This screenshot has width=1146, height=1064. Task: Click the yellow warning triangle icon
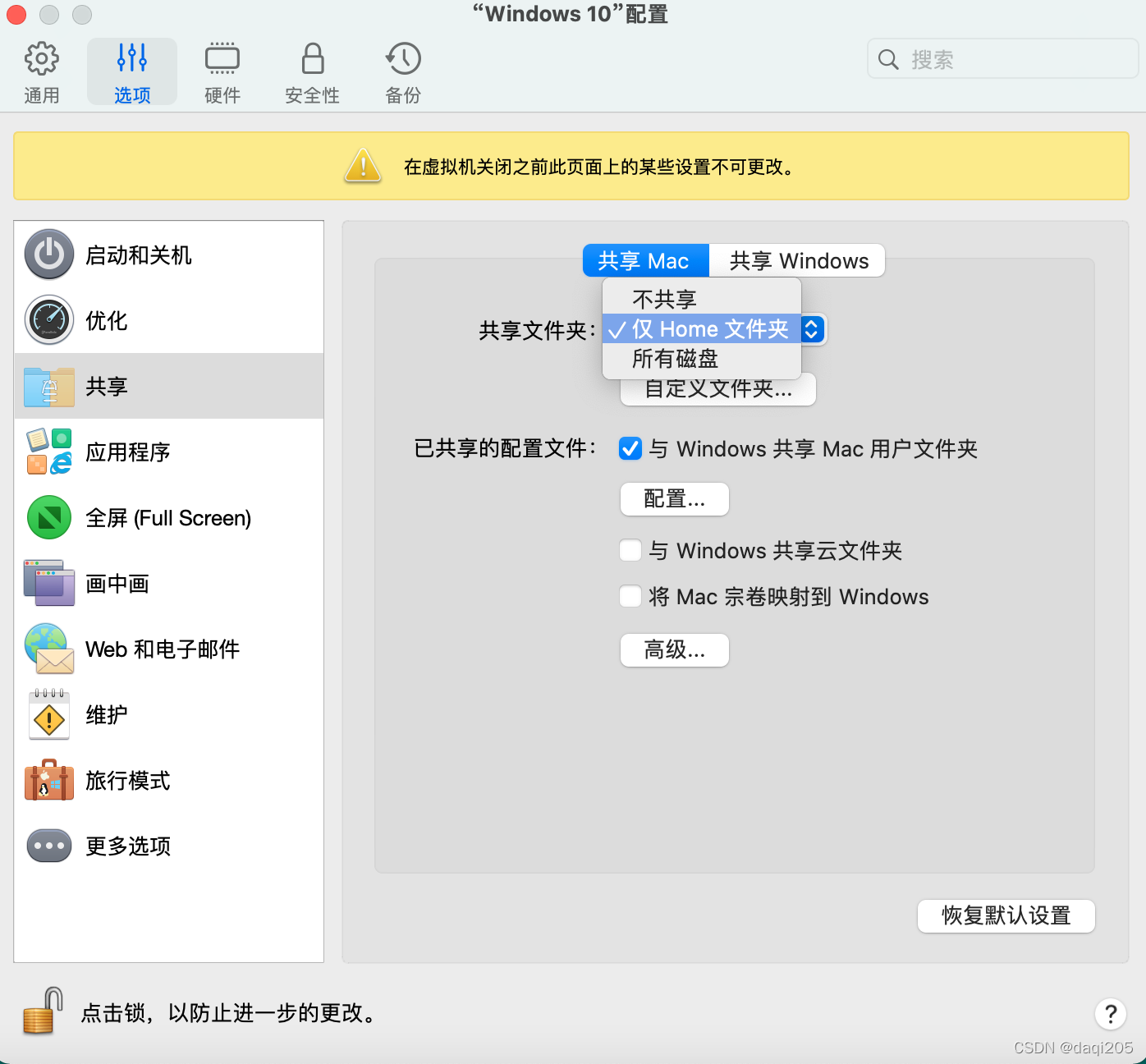363,165
